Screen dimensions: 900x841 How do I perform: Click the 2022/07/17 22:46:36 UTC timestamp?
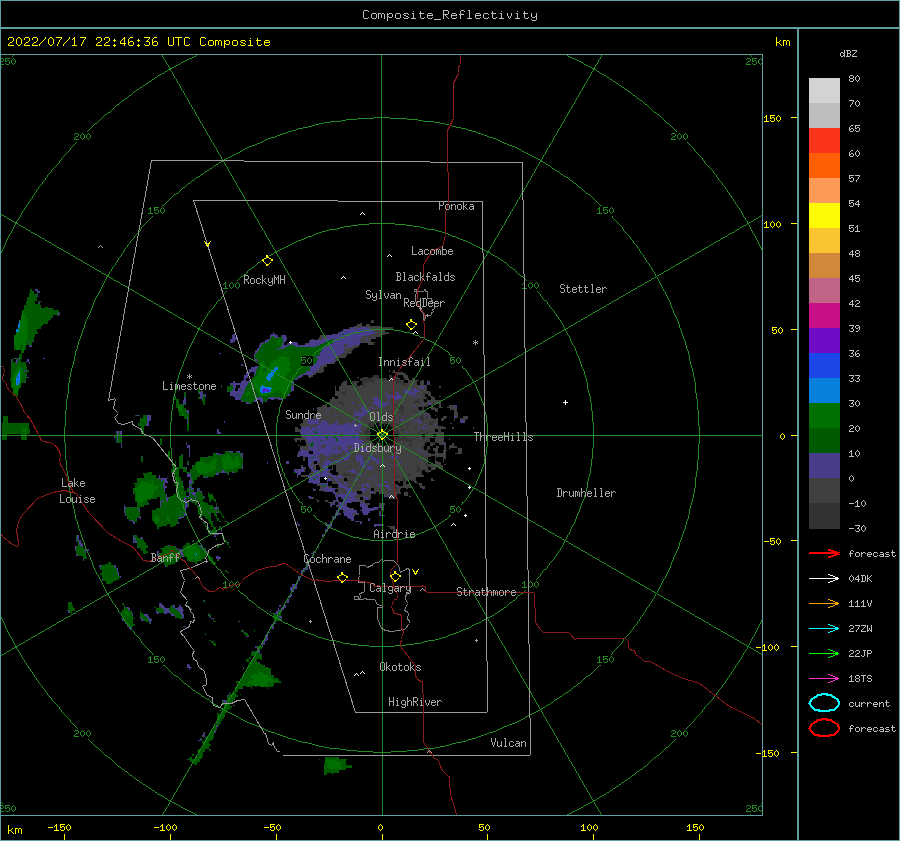pyautogui.click(x=98, y=42)
